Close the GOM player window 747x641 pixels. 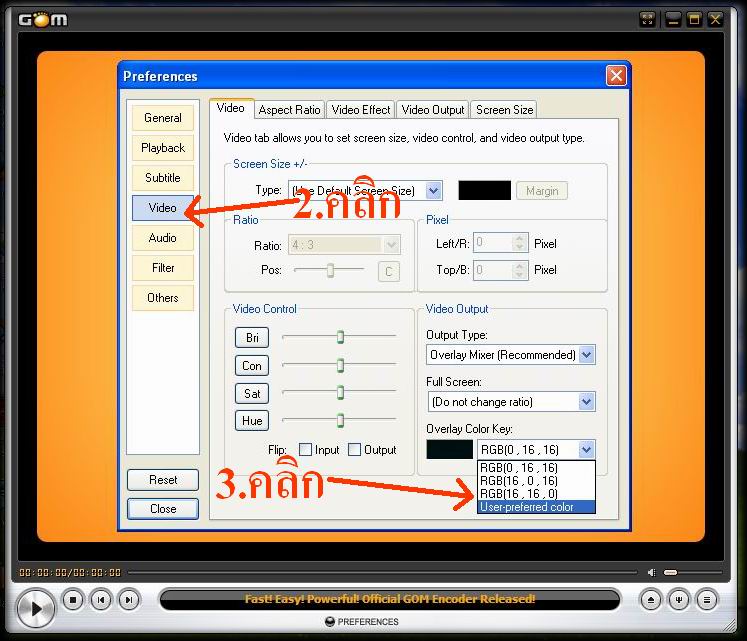716,20
